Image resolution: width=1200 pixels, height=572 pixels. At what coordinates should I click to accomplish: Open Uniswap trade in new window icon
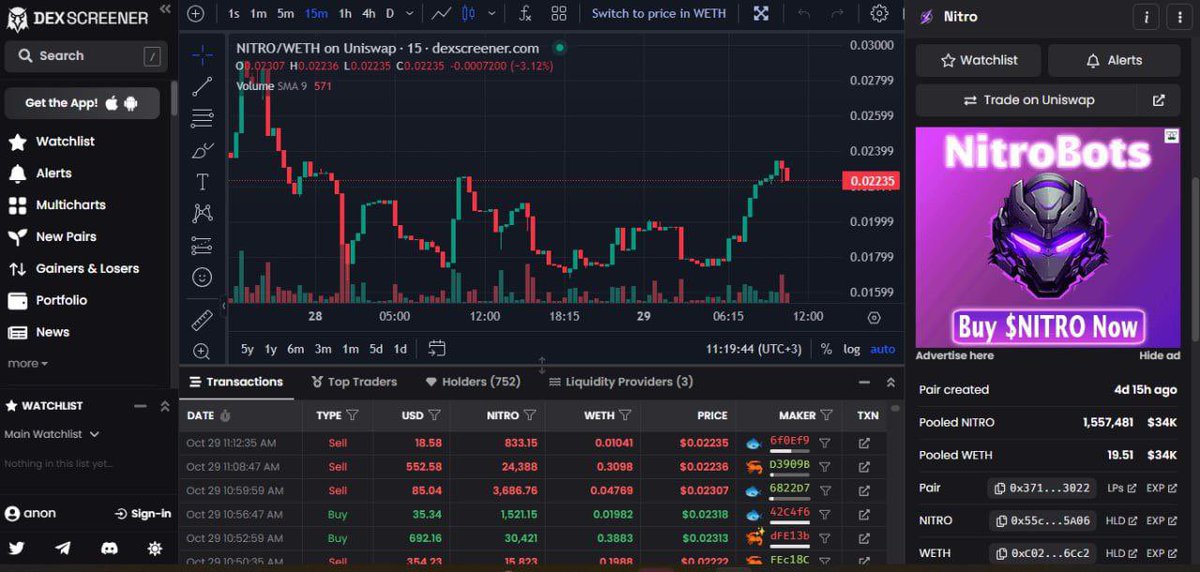click(1158, 100)
